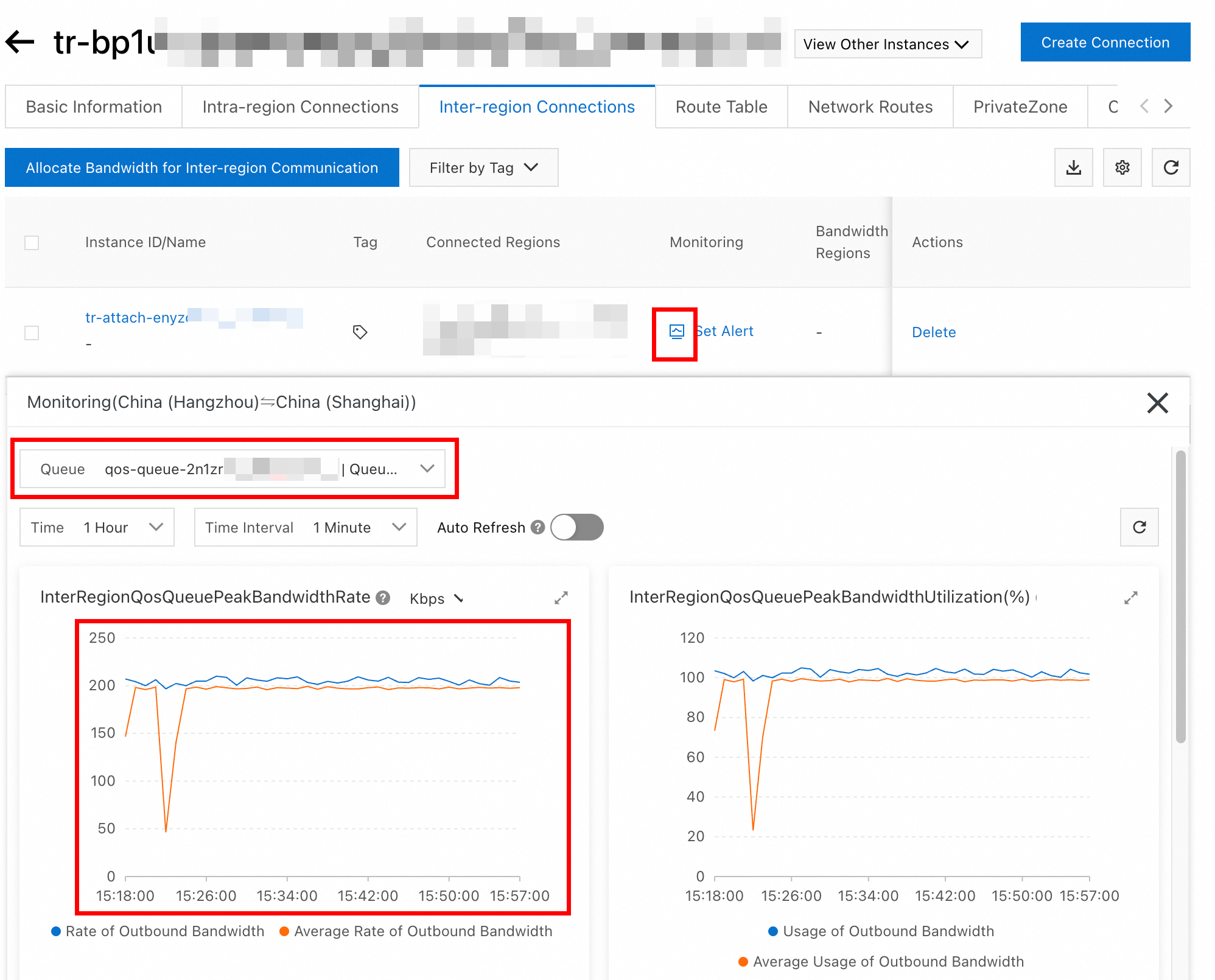Tick the checkbox for the tr-attach row
Viewport: 1215px width, 980px height.
(32, 333)
